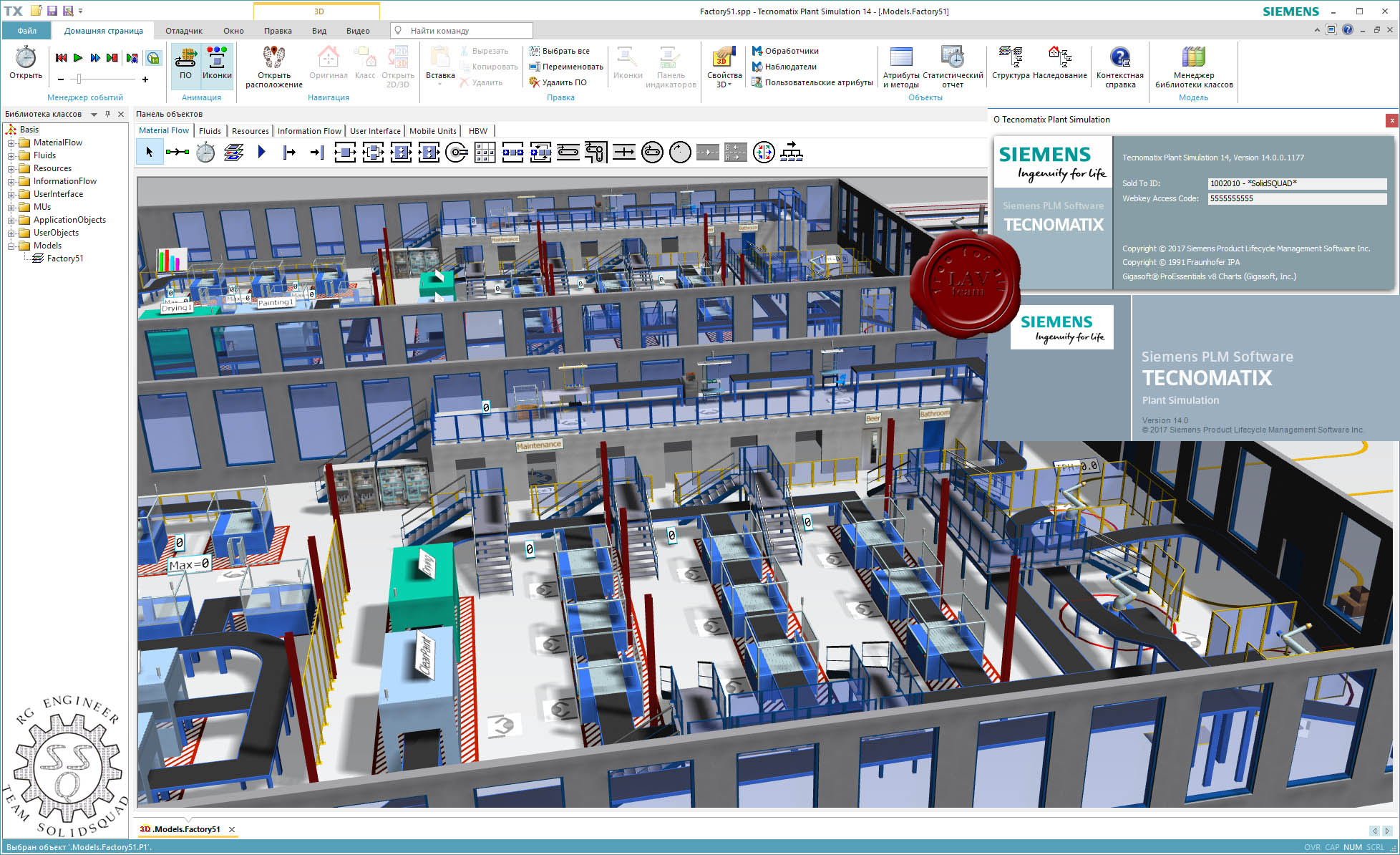Screen dimensions: 1400x855
Task: Click the Webkey Access Code field
Action: click(x=1297, y=198)
